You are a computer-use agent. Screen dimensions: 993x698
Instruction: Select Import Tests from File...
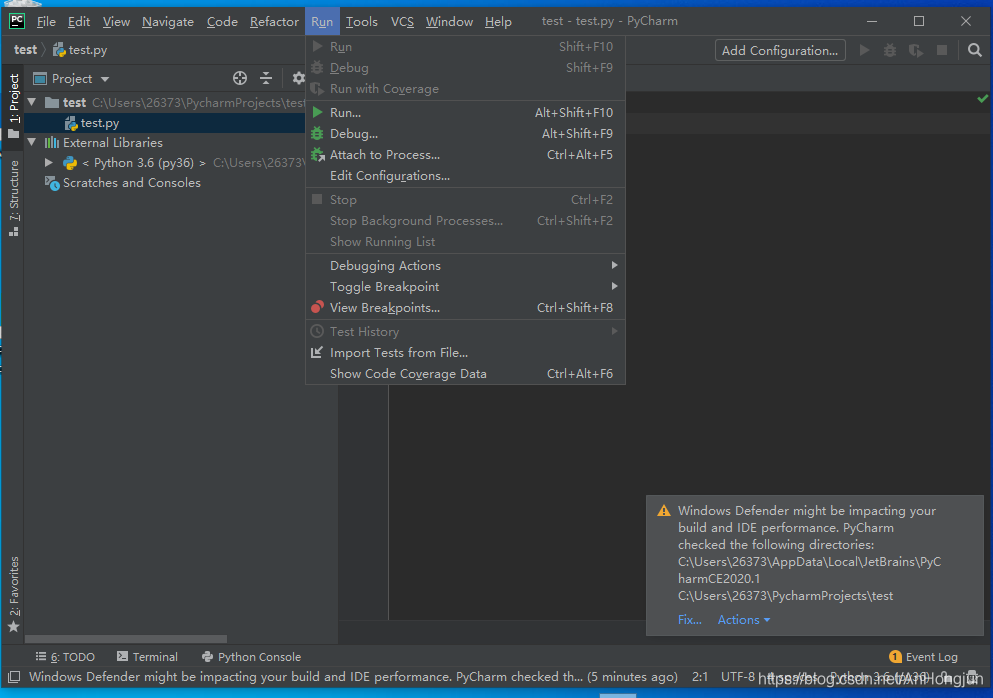465,353
